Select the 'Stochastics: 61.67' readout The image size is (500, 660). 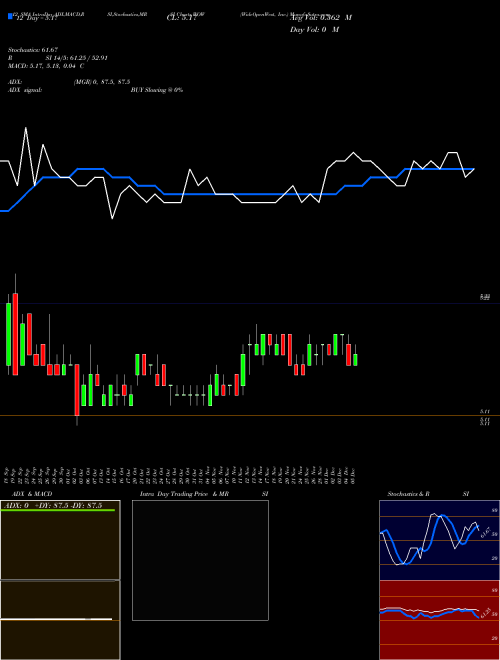point(33,50)
